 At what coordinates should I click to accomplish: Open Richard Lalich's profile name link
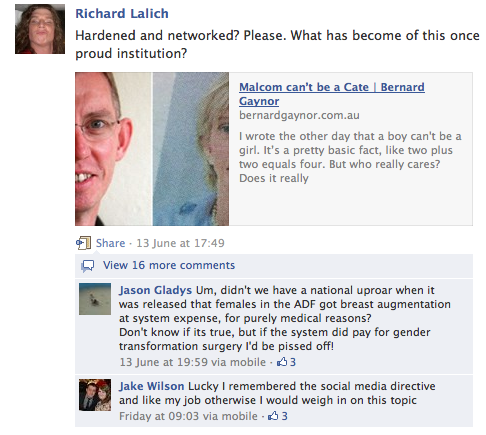(122, 14)
